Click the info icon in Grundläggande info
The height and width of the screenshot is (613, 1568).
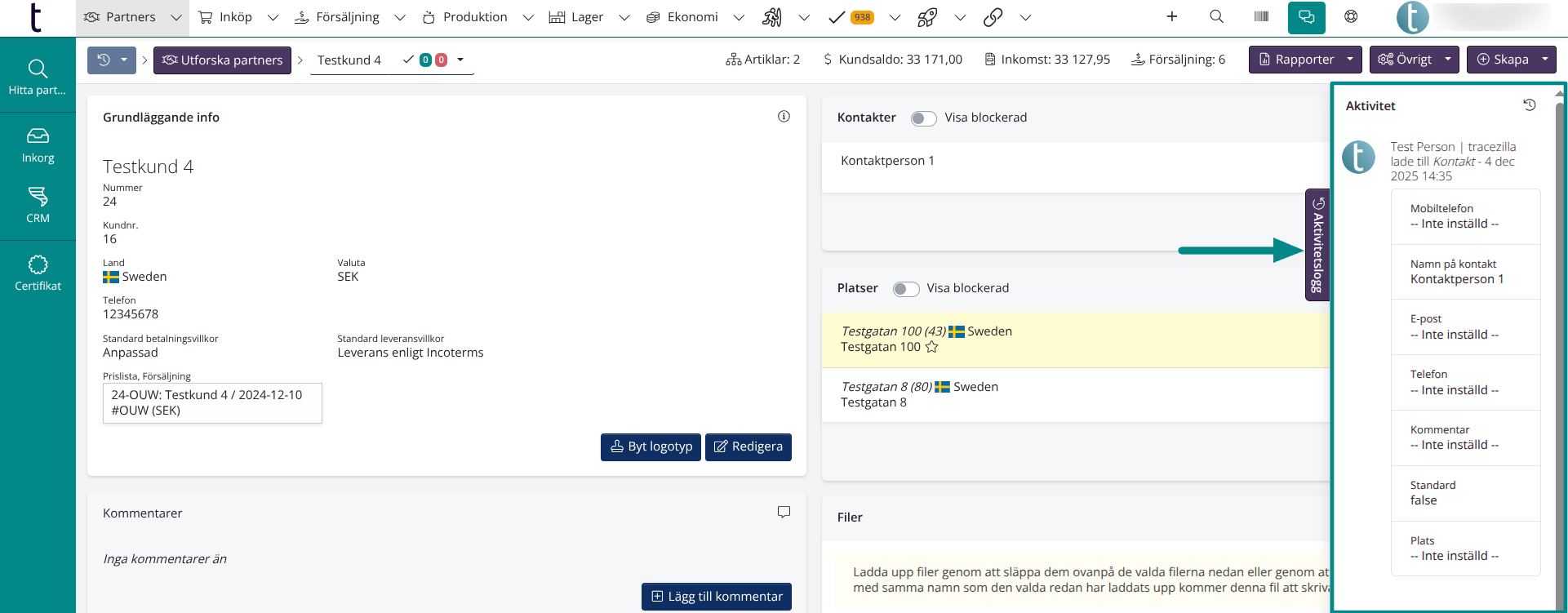click(784, 117)
